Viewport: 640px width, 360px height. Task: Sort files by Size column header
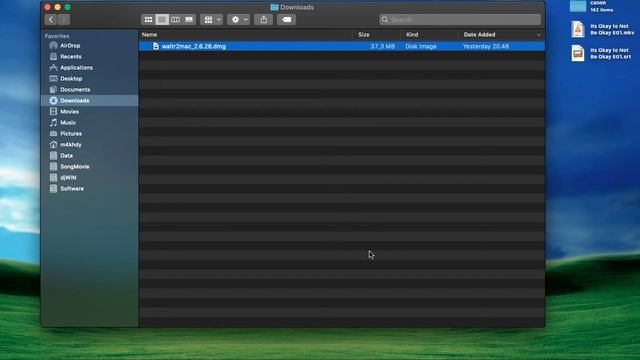tap(364, 35)
